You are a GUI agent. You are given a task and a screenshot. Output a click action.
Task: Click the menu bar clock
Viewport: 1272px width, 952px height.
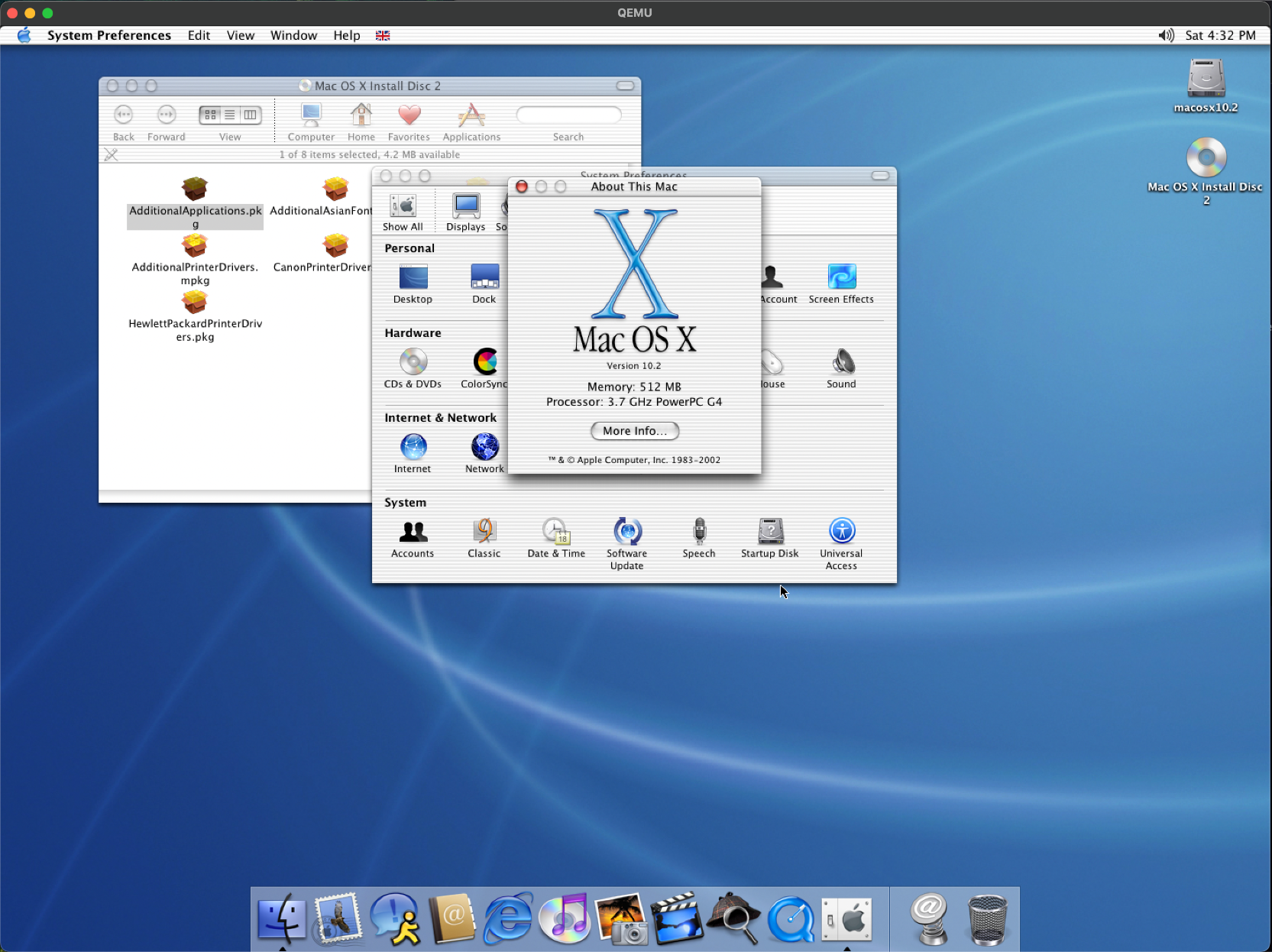tap(1220, 35)
